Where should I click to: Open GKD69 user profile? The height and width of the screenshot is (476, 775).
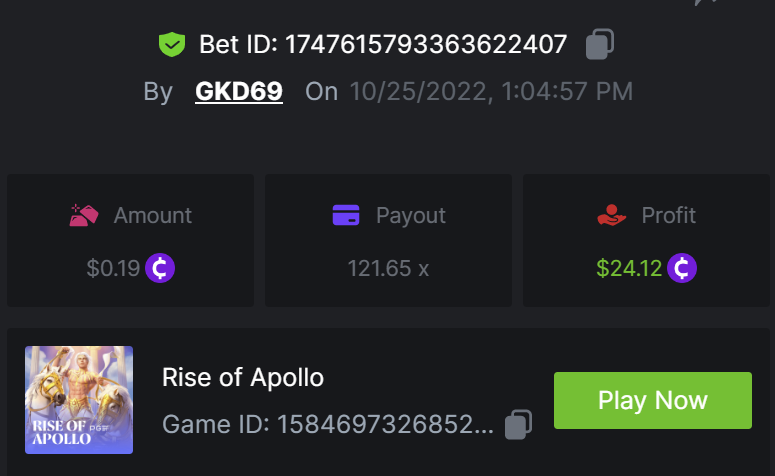click(239, 92)
